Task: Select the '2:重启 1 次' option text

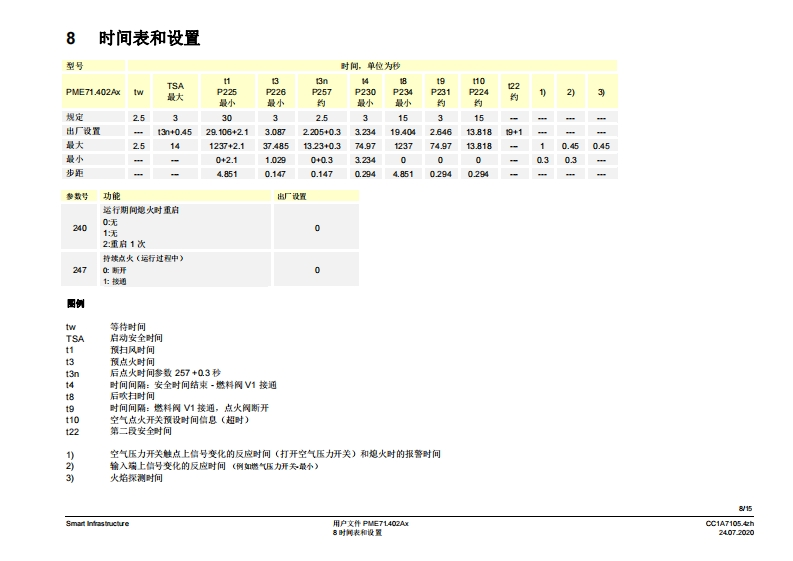Action: pyautogui.click(x=124, y=243)
